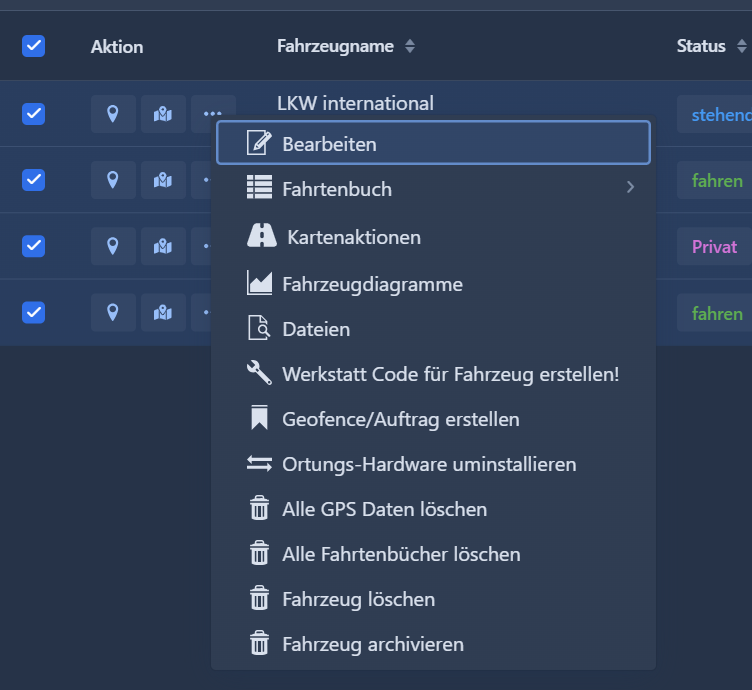Viewport: 752px width, 690px height.
Task: Click Fahrzeug löschen in menu
Action: click(x=358, y=599)
